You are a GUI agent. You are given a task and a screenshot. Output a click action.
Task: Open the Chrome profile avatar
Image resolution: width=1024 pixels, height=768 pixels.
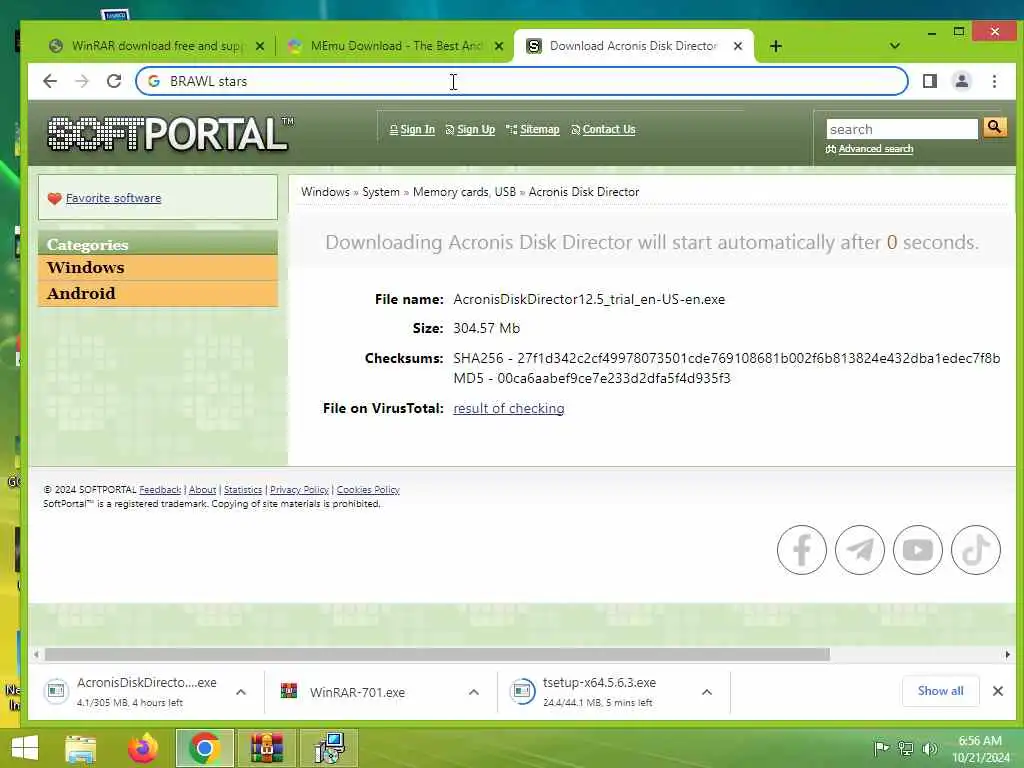962,81
